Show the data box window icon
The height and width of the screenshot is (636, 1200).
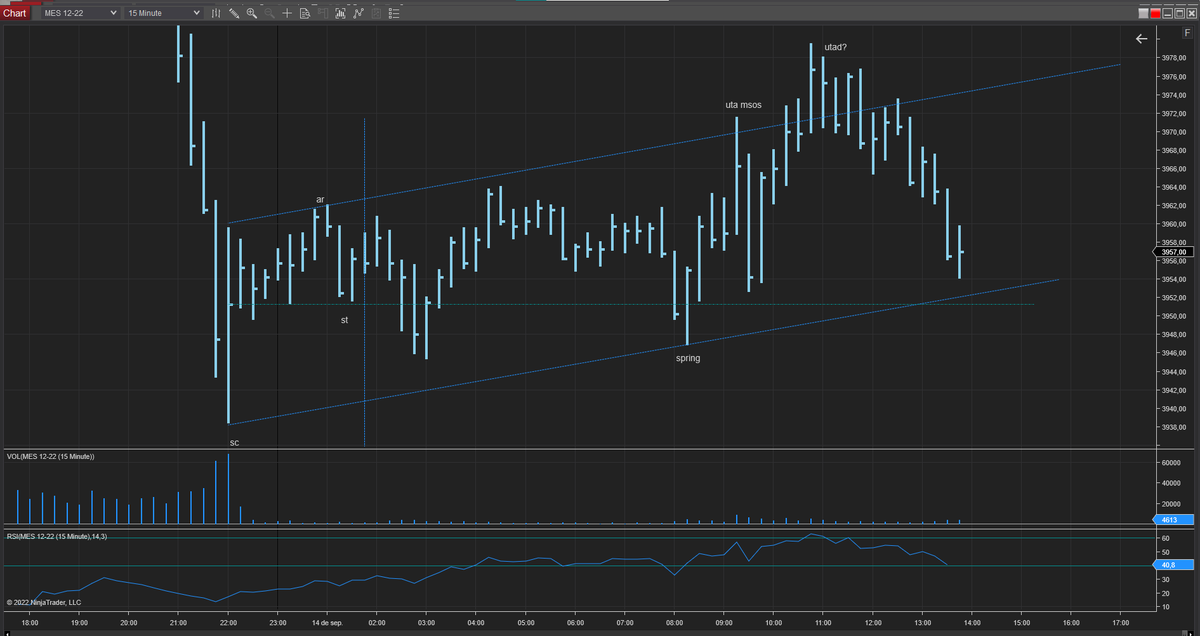pos(305,13)
